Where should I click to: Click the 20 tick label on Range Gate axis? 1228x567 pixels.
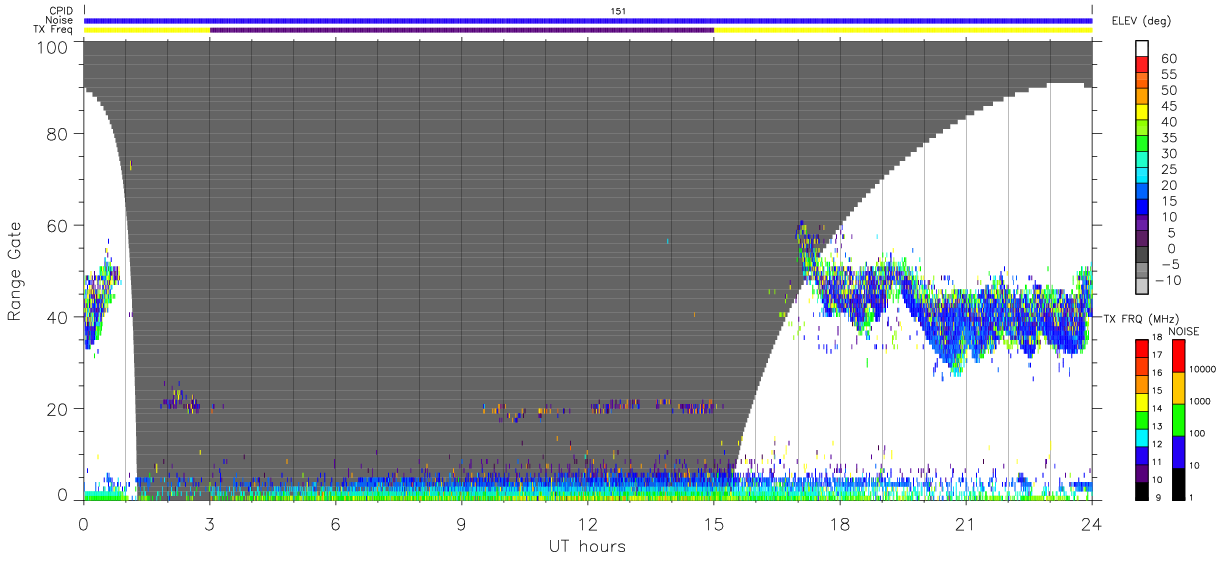click(58, 409)
